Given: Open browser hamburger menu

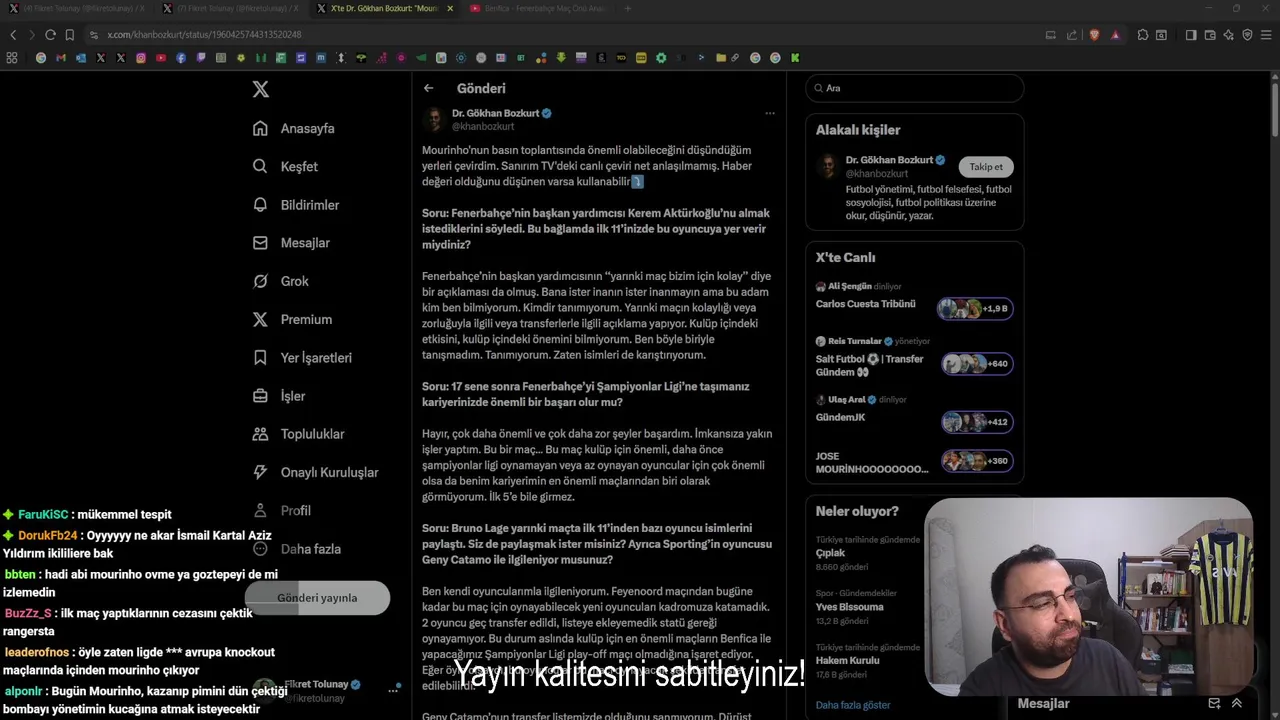Looking at the screenshot, I should pyautogui.click(x=1266, y=35).
